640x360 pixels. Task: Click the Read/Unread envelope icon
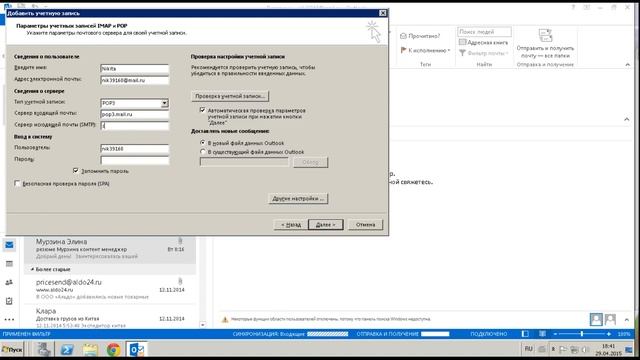click(403, 36)
